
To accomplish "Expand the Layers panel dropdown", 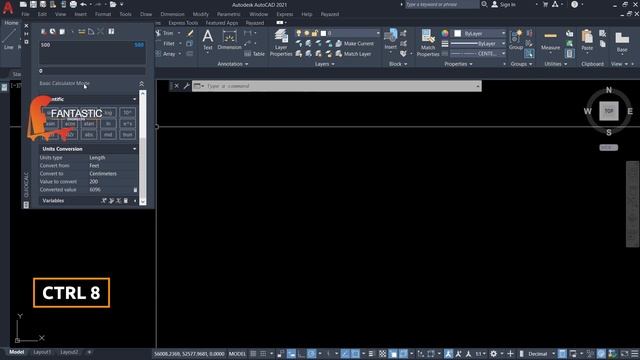I will (324, 64).
